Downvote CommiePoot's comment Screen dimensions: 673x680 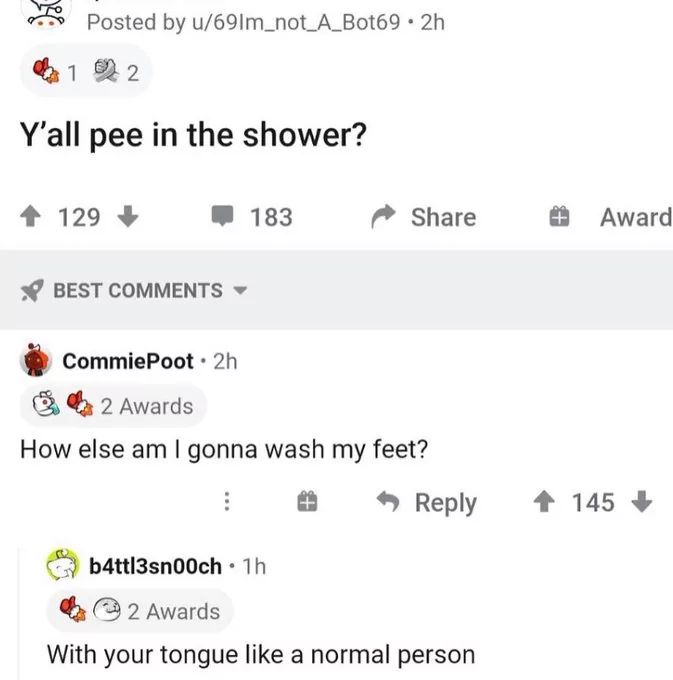643,503
